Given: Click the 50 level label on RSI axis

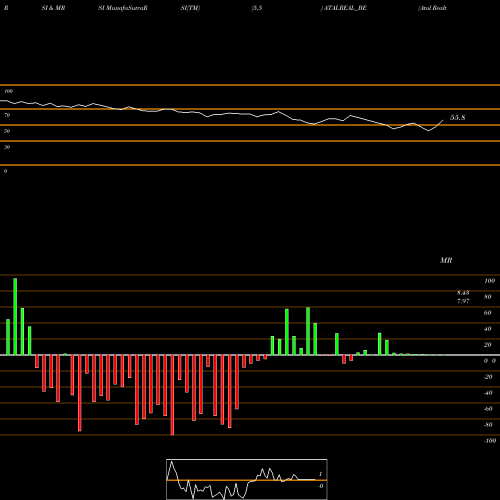Looking at the screenshot, I should point(7,131).
